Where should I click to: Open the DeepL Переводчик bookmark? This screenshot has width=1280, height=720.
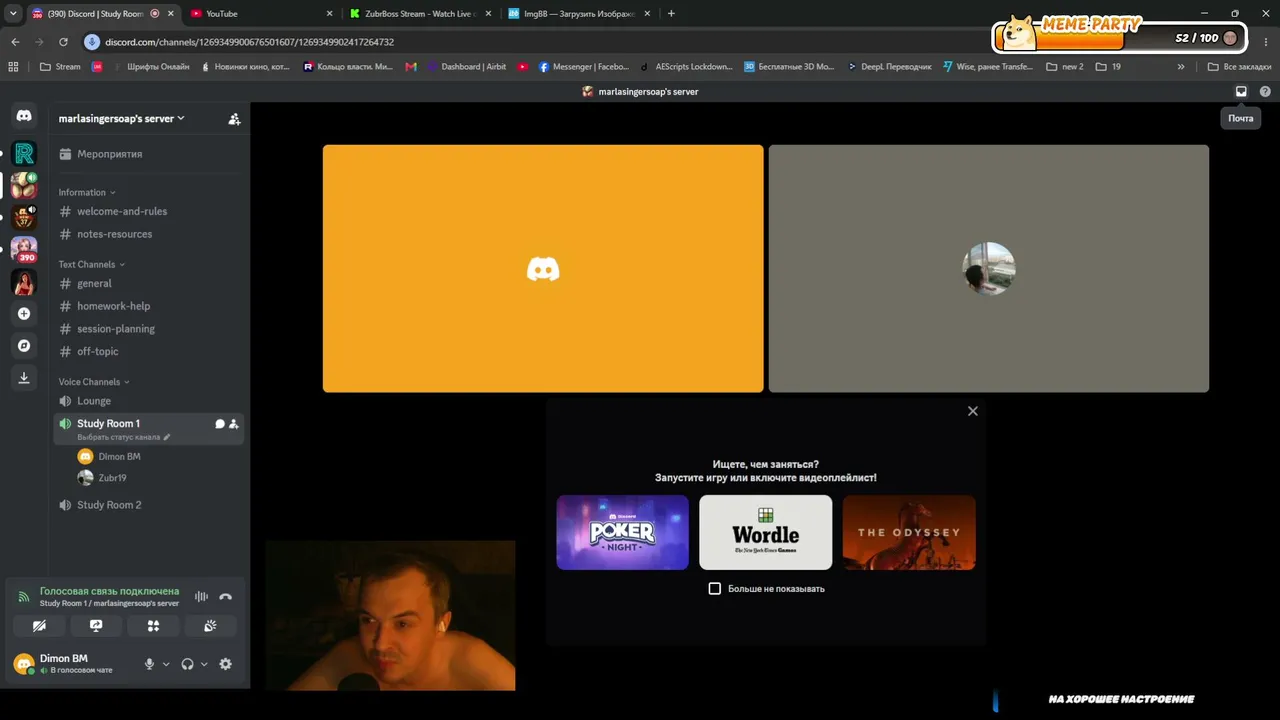[x=889, y=67]
